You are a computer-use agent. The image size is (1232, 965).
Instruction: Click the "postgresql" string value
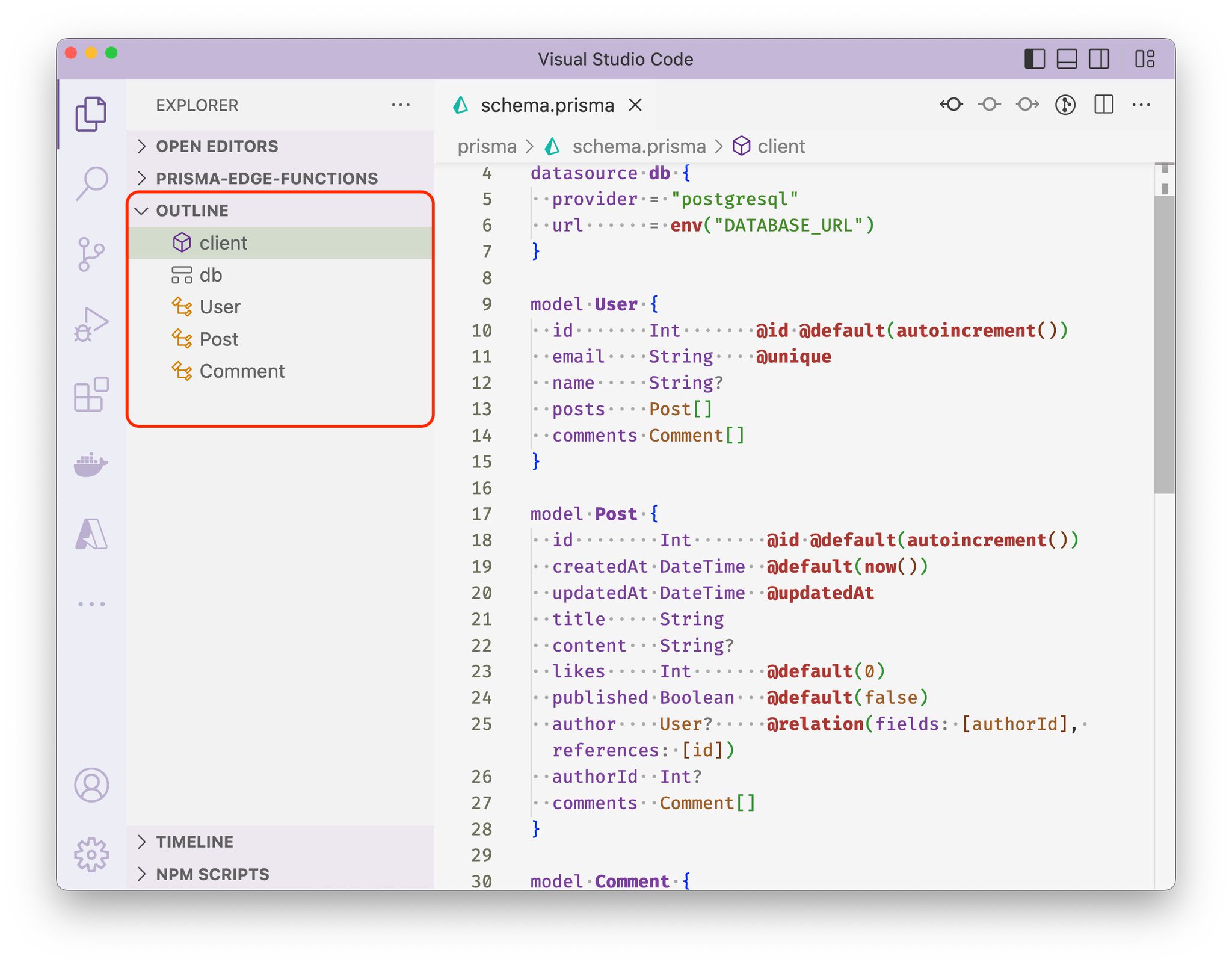coord(735,199)
